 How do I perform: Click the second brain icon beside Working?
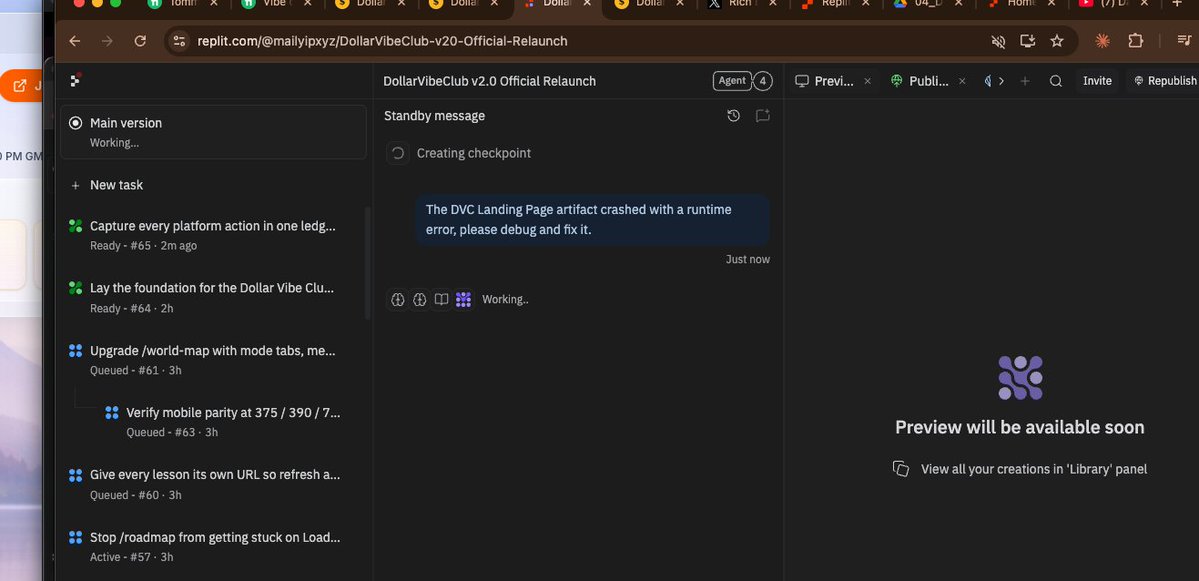pos(419,300)
